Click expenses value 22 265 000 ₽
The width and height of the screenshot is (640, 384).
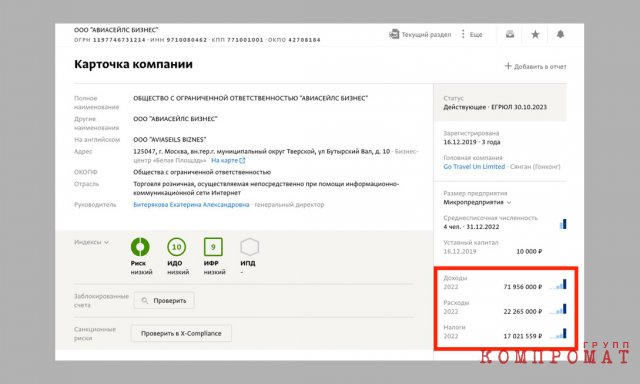coord(522,311)
